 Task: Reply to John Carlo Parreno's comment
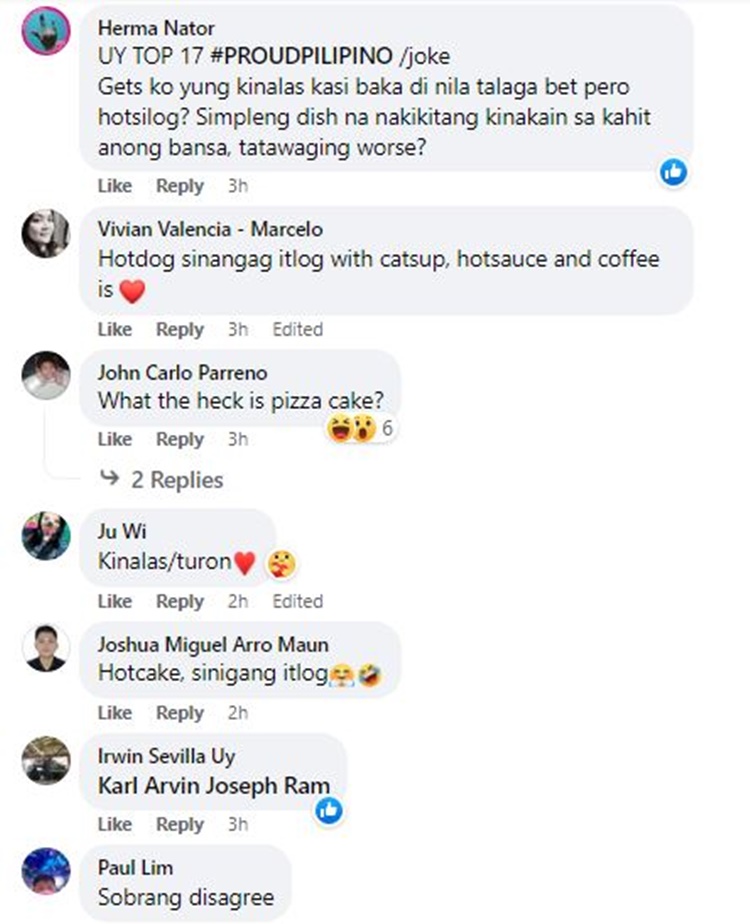180,439
